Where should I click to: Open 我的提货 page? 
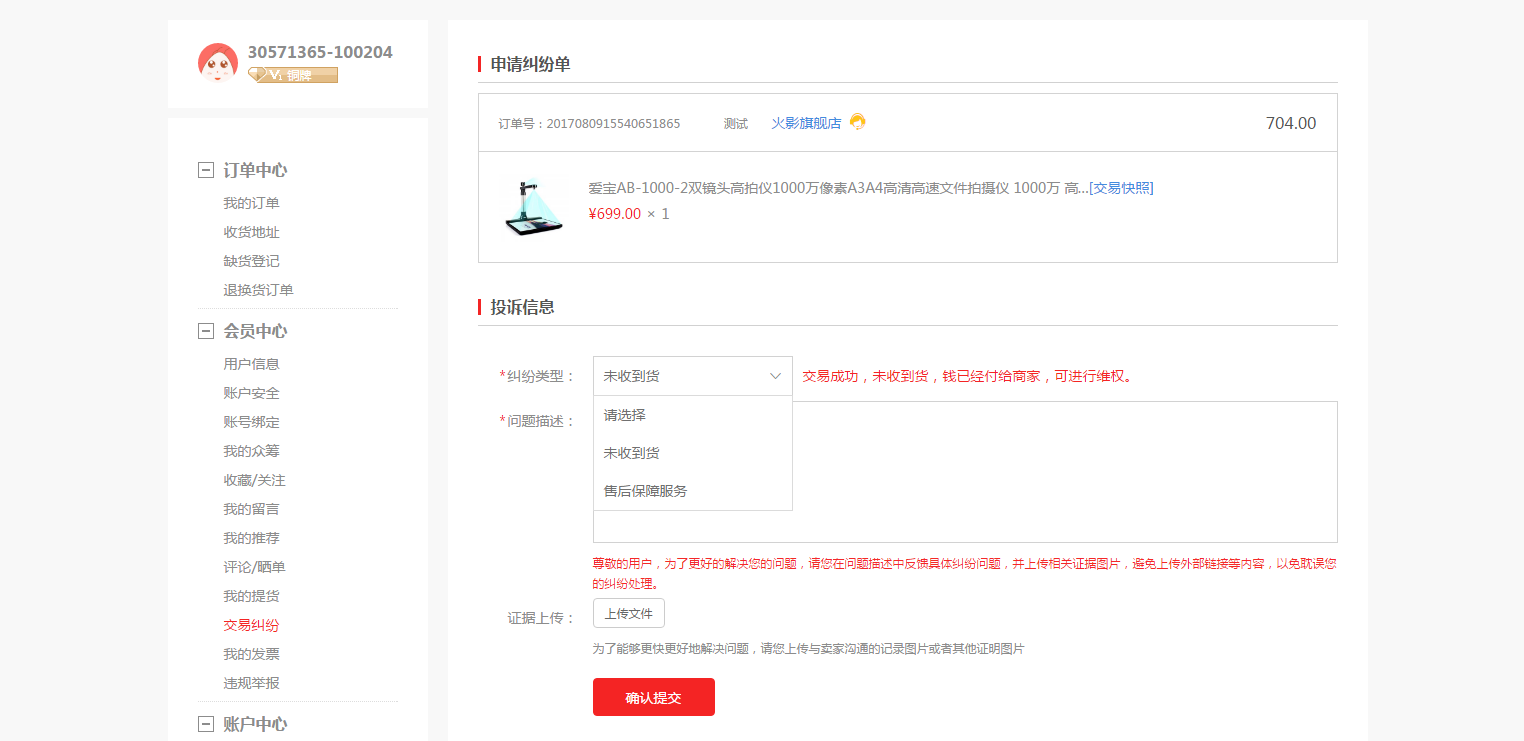tap(251, 596)
